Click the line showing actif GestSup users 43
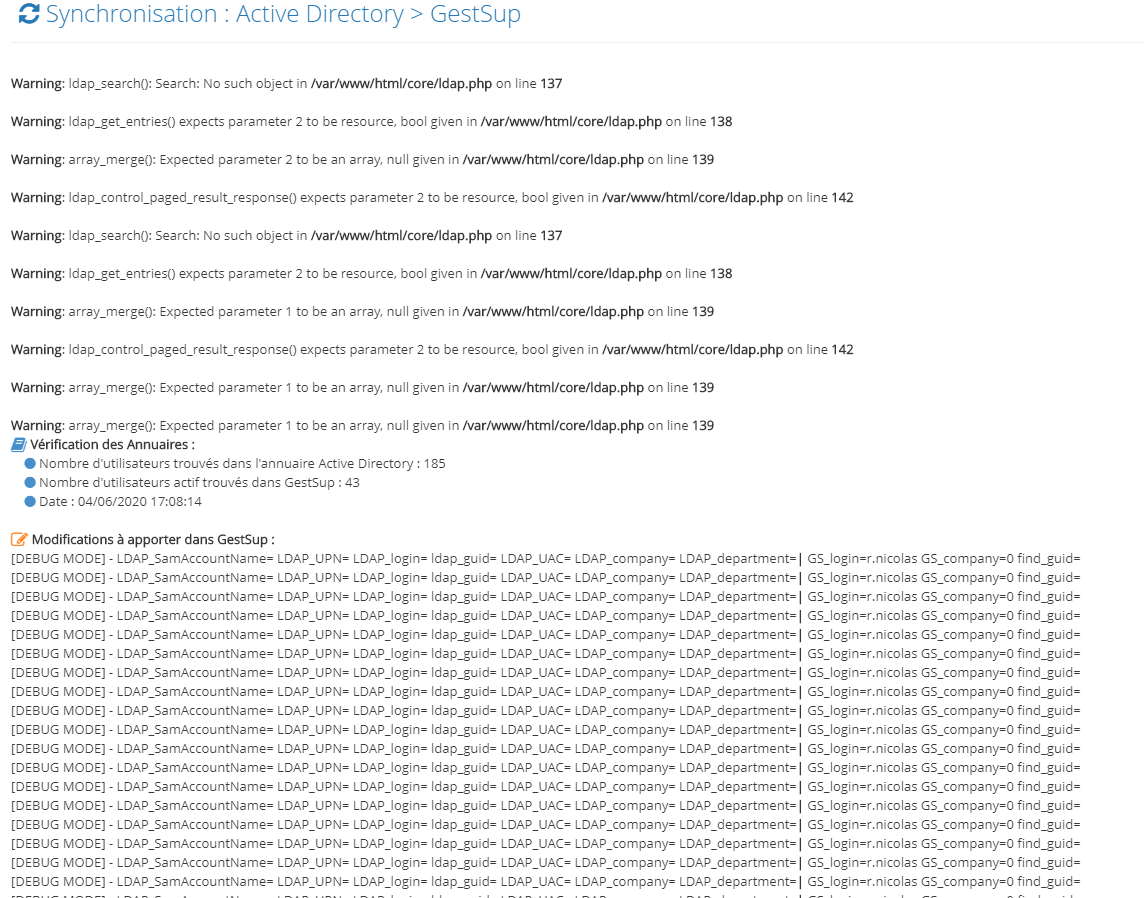The width and height of the screenshot is (1145, 898). point(199,483)
